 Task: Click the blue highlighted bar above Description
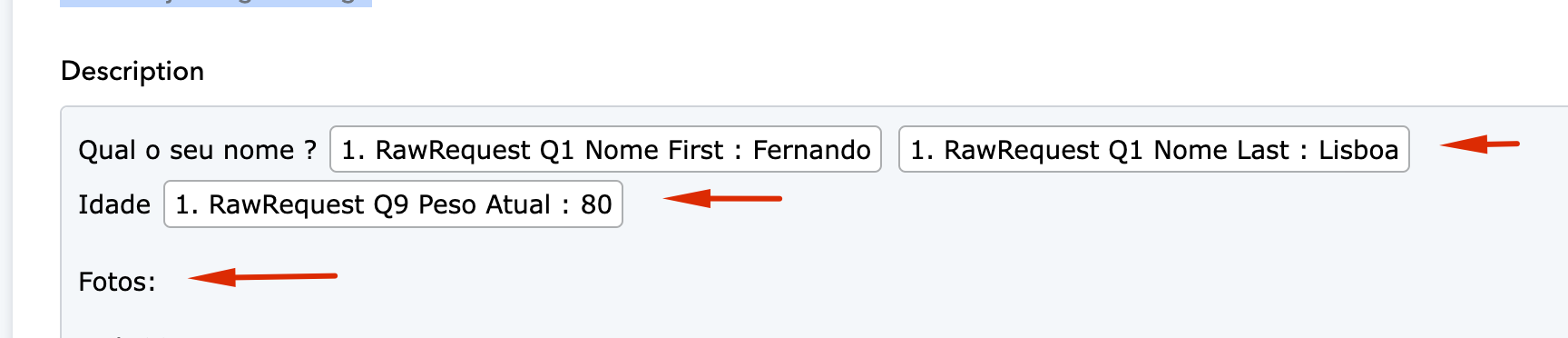pyautogui.click(x=216, y=3)
